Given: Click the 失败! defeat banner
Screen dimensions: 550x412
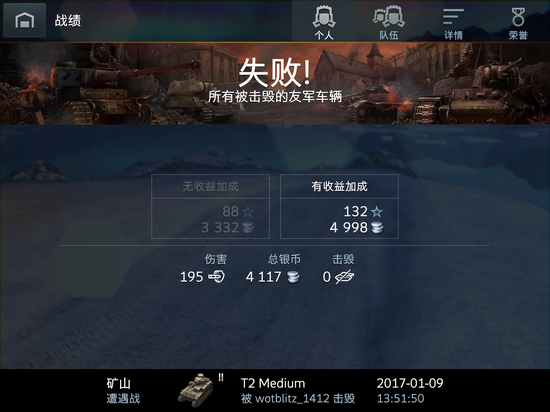Looking at the screenshot, I should tap(275, 73).
